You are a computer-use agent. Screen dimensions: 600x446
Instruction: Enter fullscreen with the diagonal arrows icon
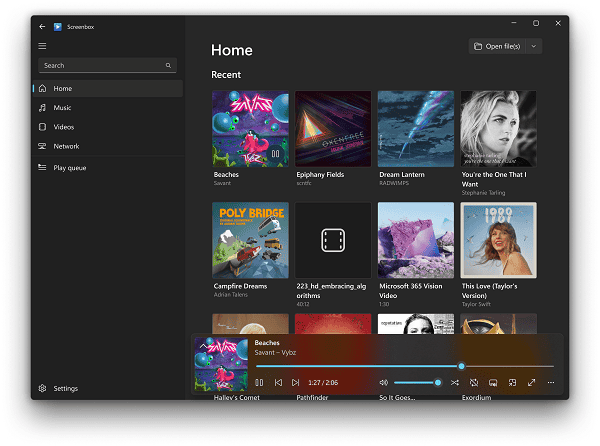point(532,383)
